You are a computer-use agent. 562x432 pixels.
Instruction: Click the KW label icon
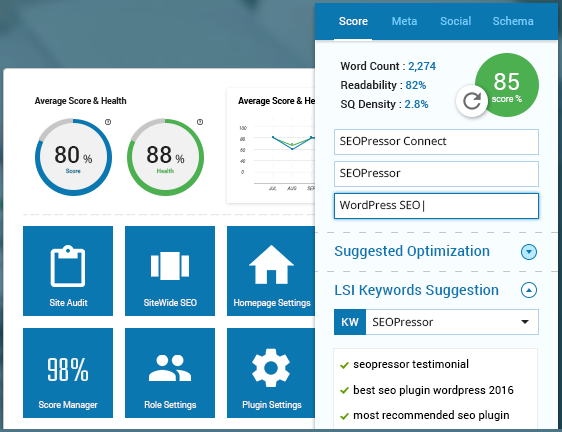350,322
